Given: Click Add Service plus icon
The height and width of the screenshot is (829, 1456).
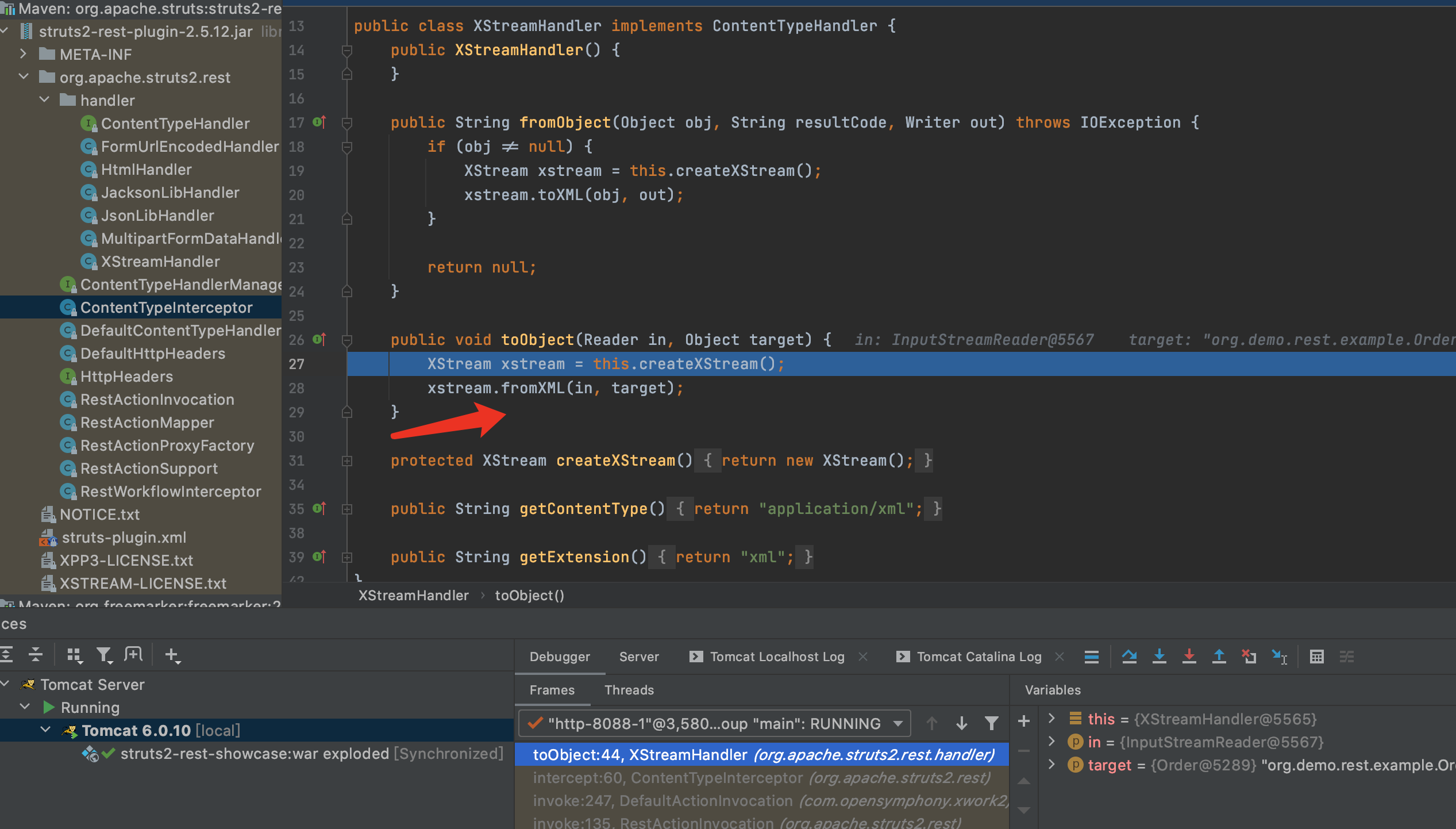Looking at the screenshot, I should pos(172,655).
